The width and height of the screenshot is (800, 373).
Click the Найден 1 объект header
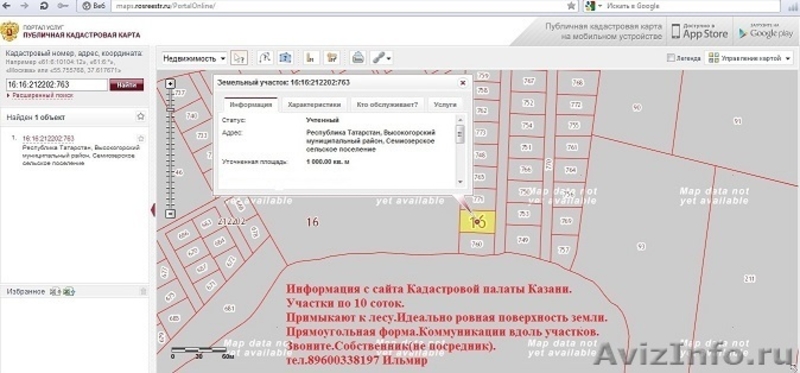36,117
